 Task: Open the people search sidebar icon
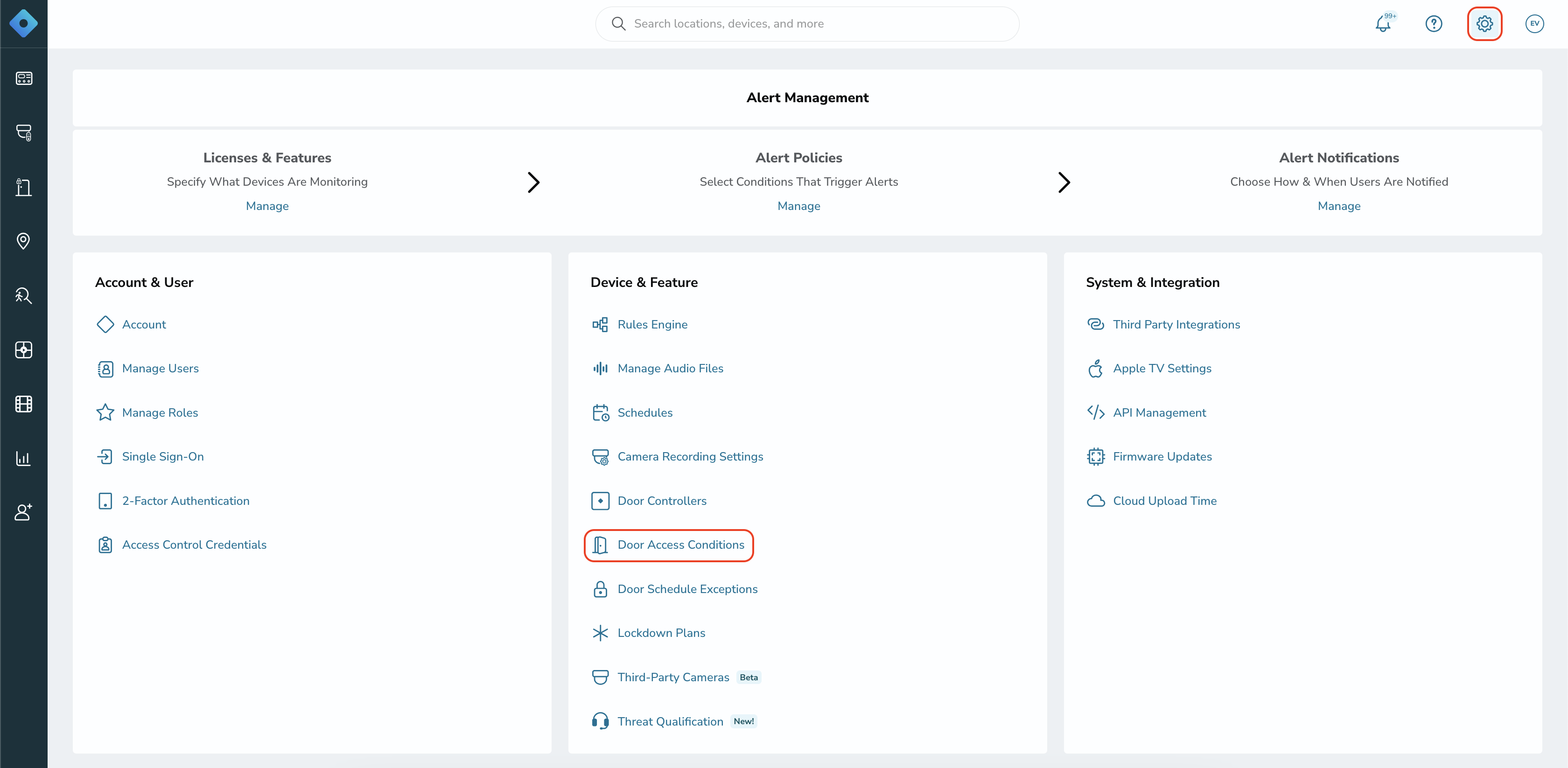click(x=24, y=296)
